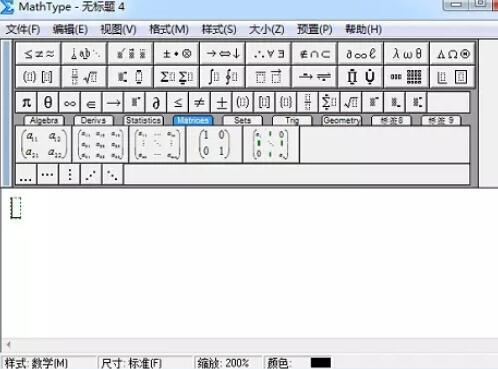
Task: Insert the diagonal matrix template
Action: pyautogui.click(x=271, y=144)
